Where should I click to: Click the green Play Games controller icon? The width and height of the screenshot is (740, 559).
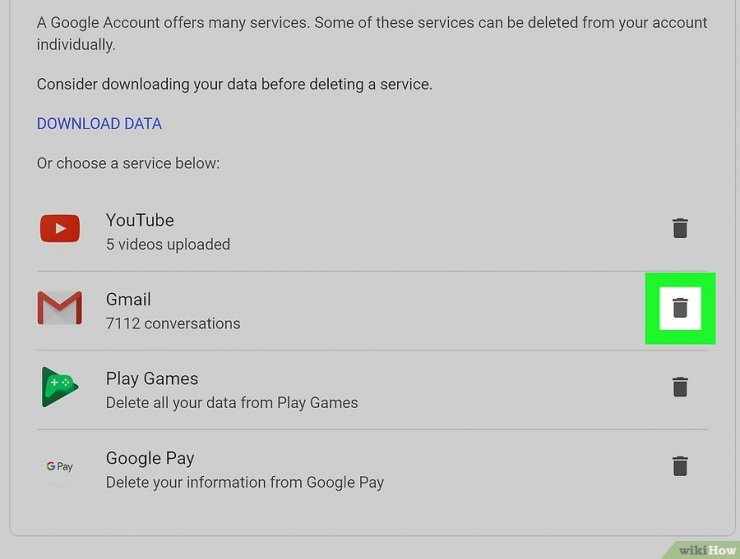(x=59, y=387)
